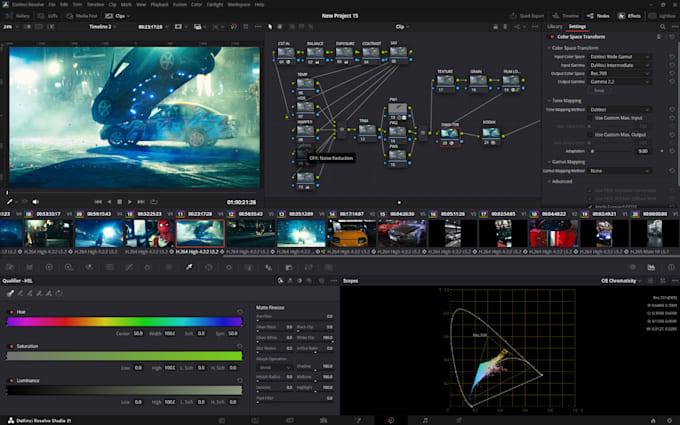Image resolution: width=680 pixels, height=425 pixels.
Task: Open Project Manager home icon
Action: click(653, 420)
